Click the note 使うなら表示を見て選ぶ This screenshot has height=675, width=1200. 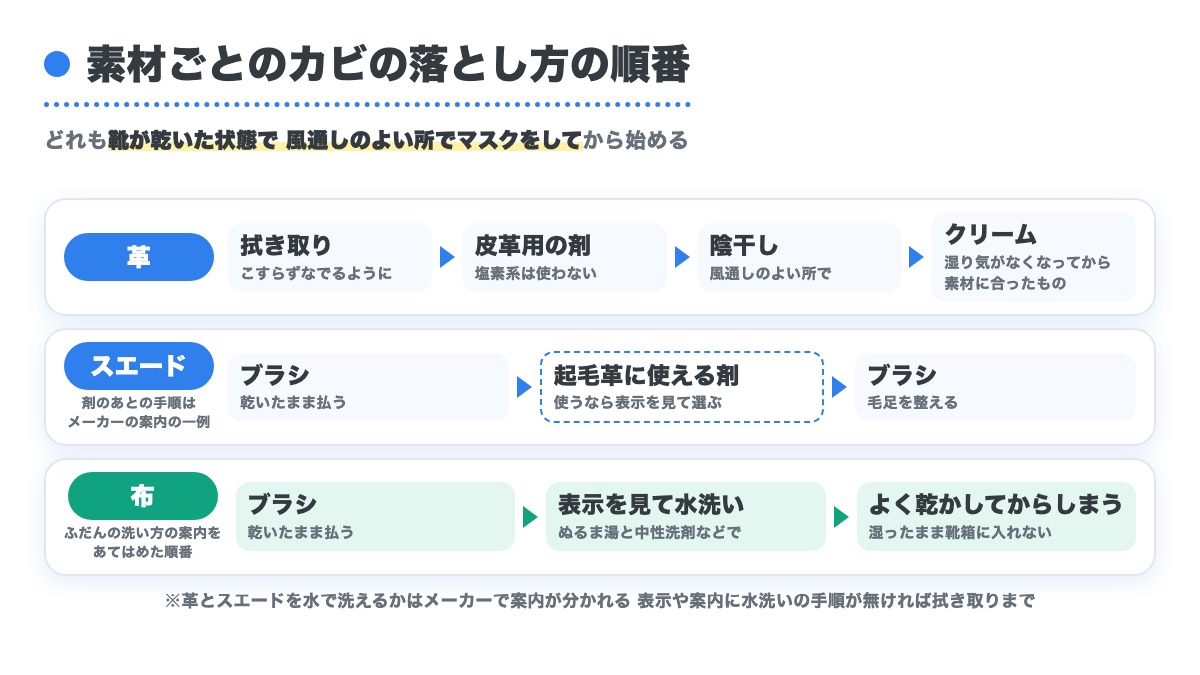pos(637,403)
